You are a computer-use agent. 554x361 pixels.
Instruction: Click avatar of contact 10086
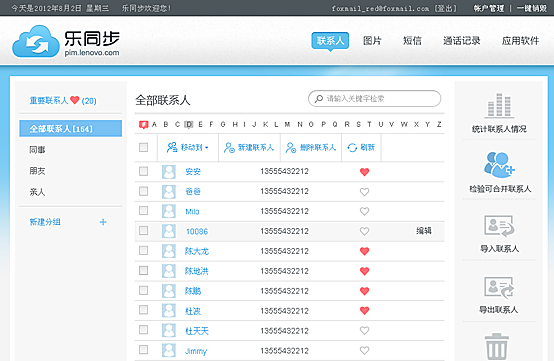tap(169, 231)
